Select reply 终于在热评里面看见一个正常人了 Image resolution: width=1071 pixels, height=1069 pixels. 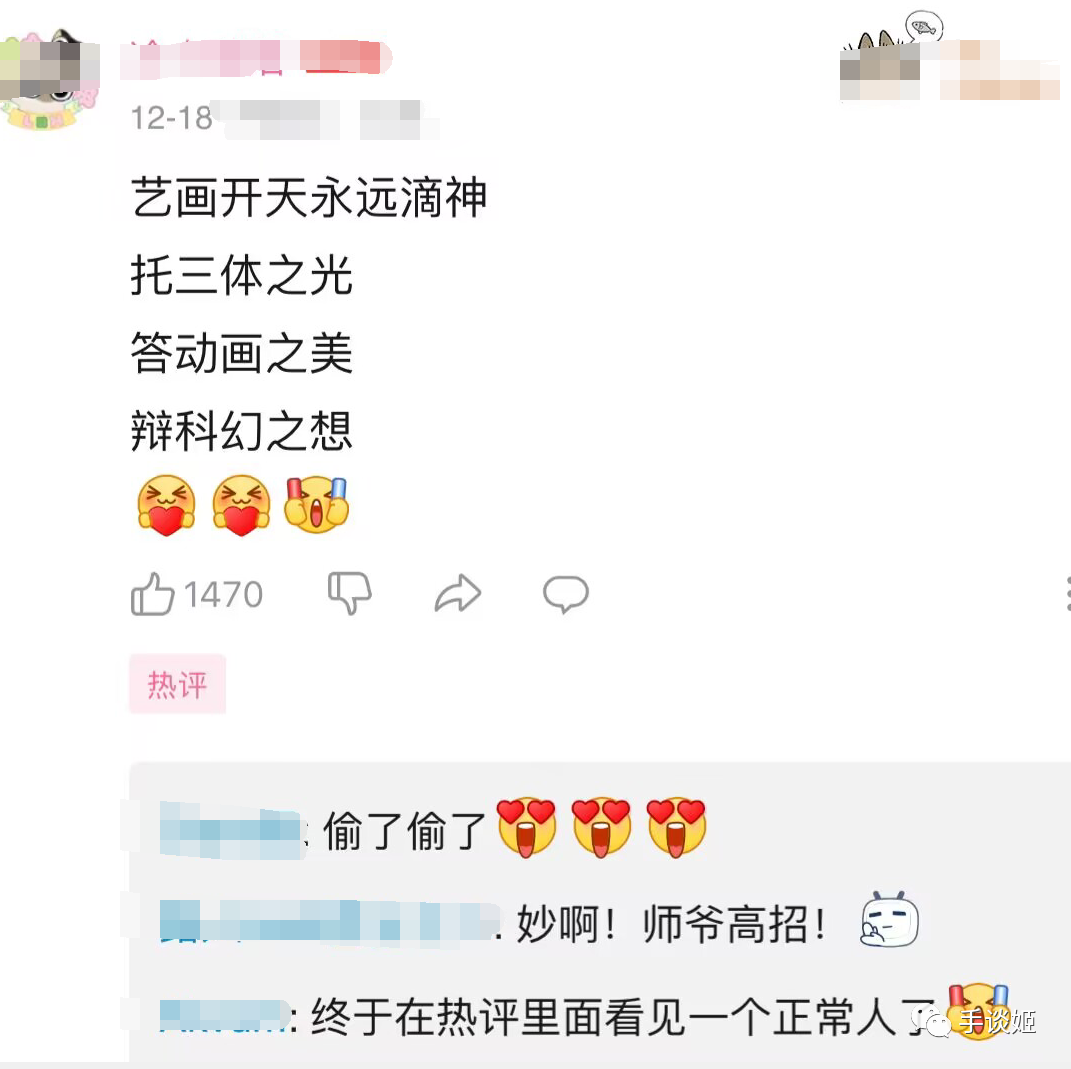[x=623, y=1017]
